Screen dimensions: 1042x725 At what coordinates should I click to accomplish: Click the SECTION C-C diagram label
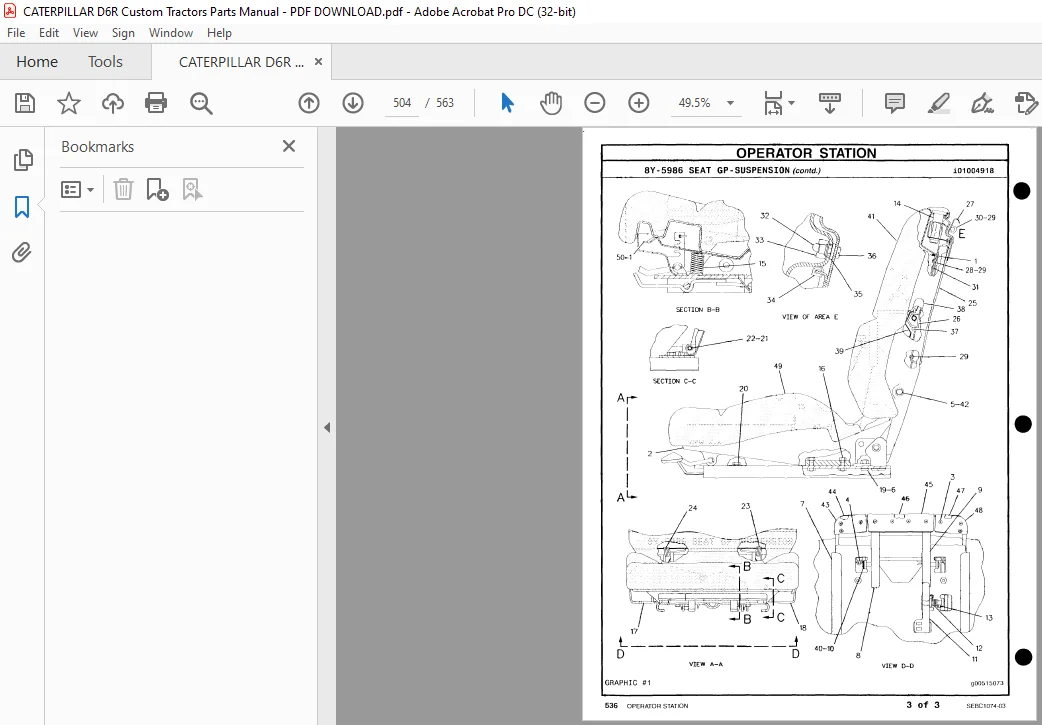(x=674, y=381)
